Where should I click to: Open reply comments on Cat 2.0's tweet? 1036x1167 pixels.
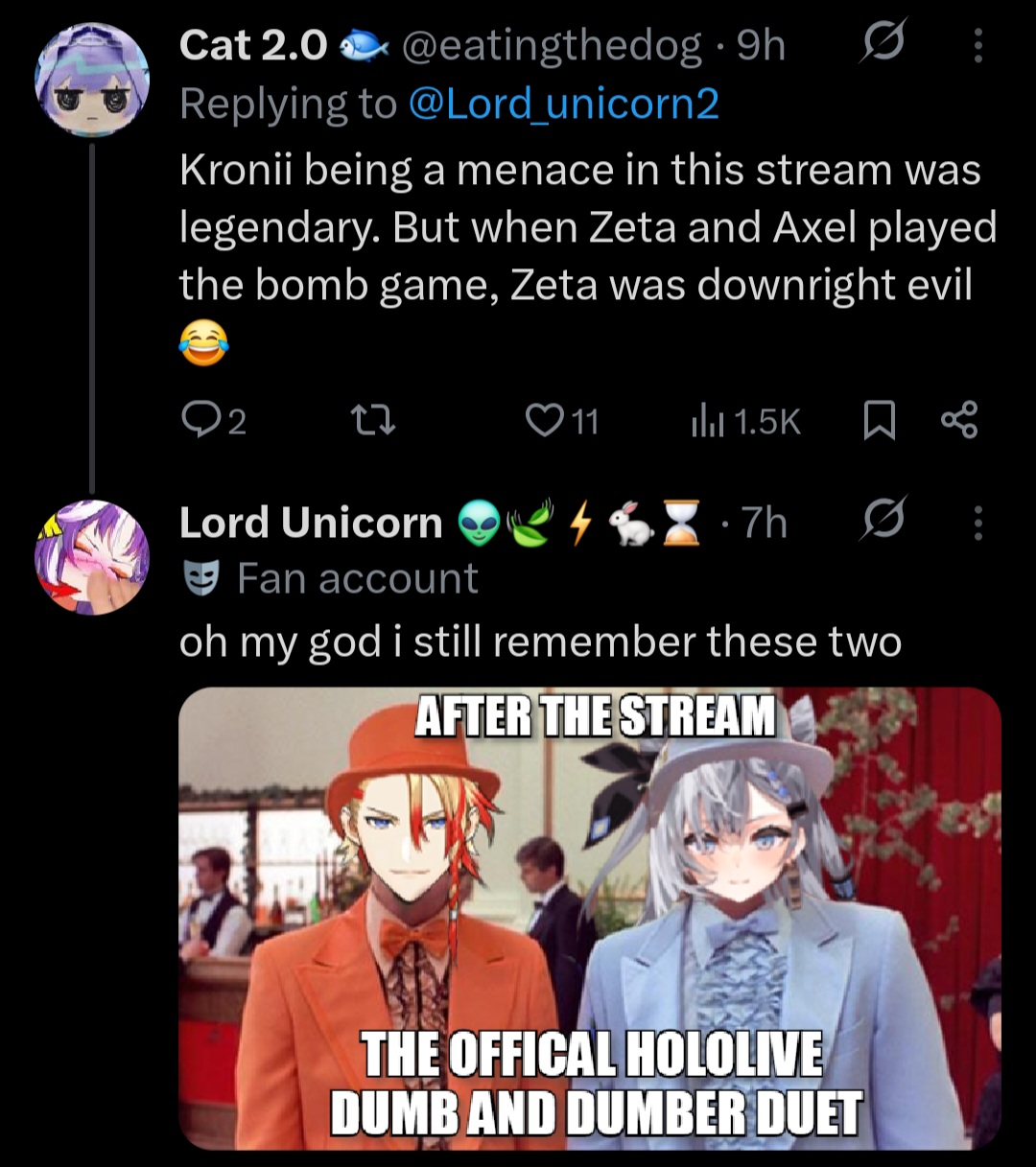[214, 421]
